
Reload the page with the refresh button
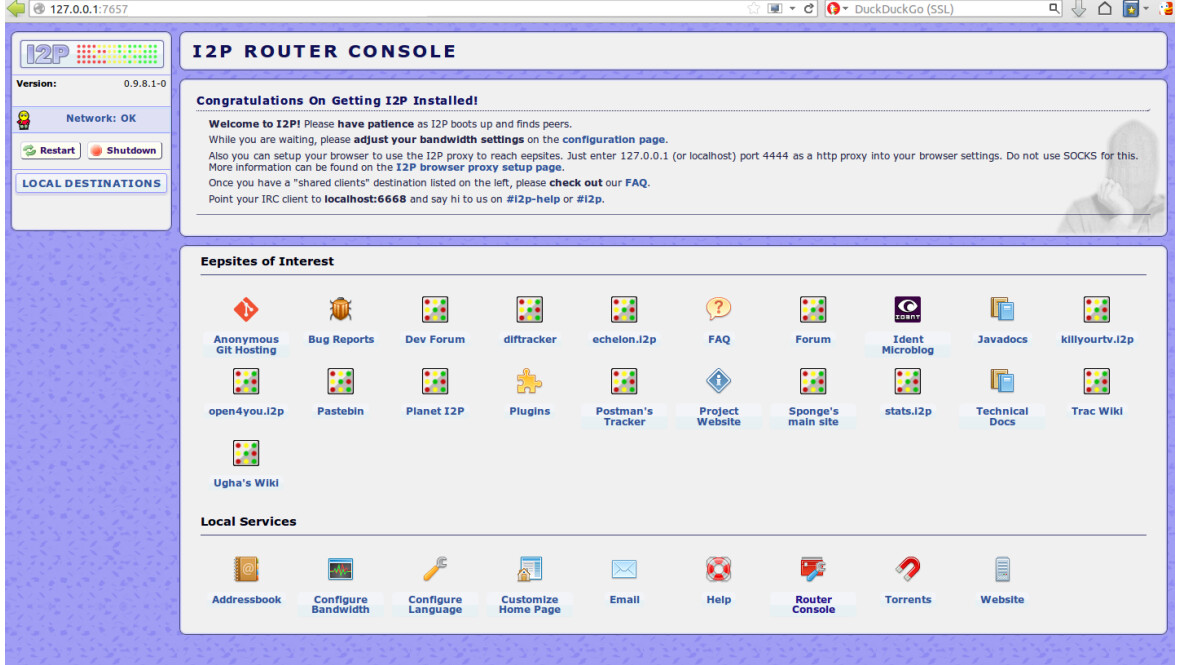click(810, 9)
